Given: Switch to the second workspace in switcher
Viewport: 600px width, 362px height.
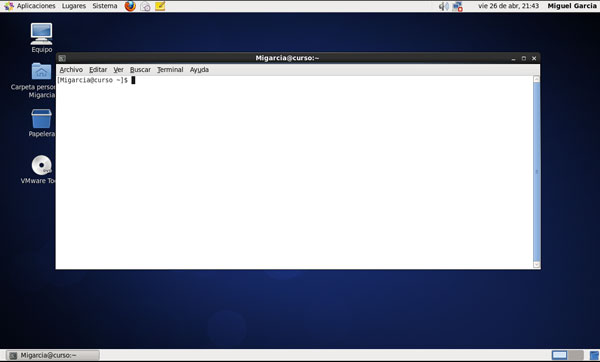Looking at the screenshot, I should (x=575, y=355).
